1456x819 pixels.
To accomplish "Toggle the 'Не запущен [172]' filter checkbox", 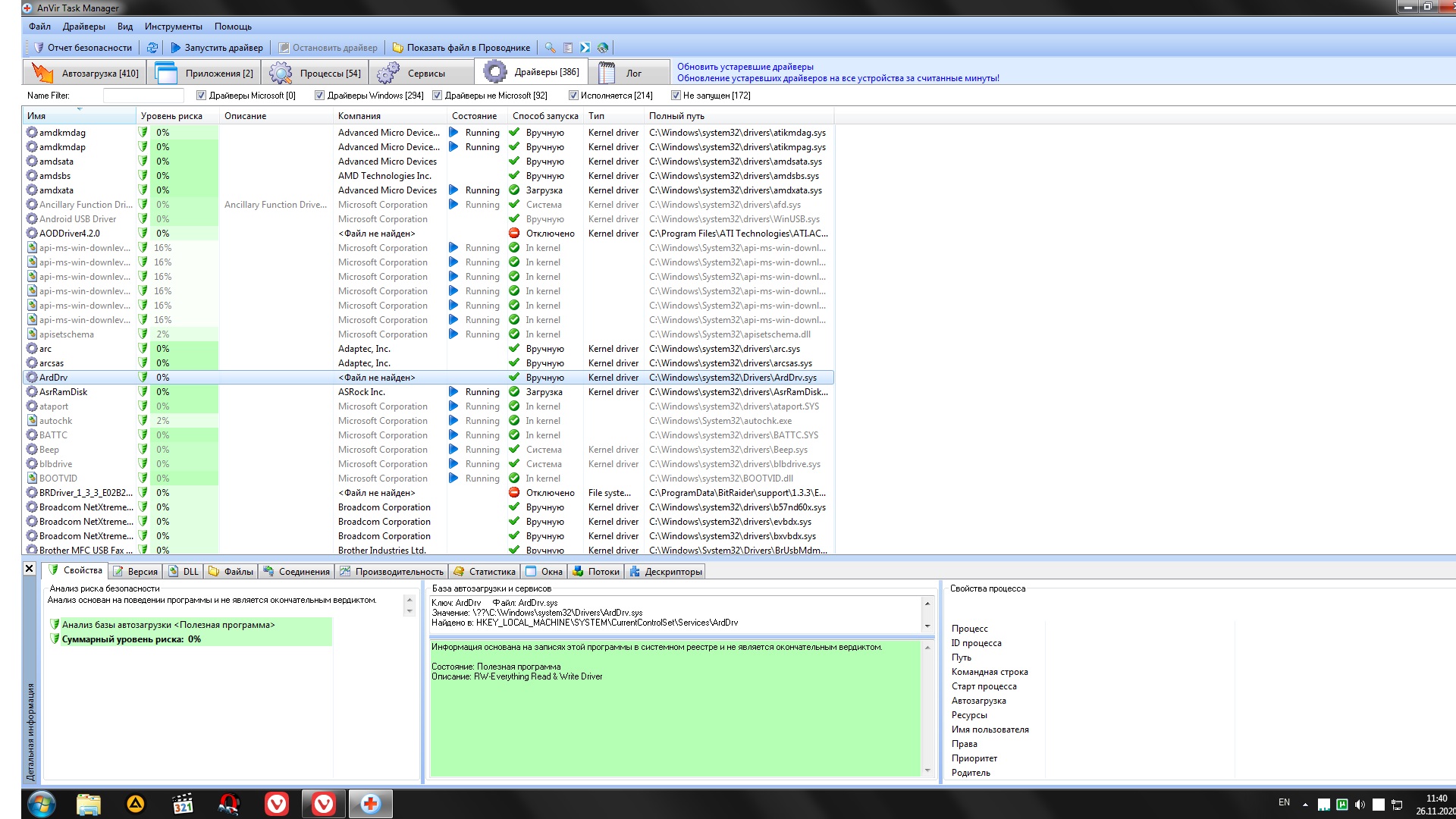I will click(x=676, y=96).
